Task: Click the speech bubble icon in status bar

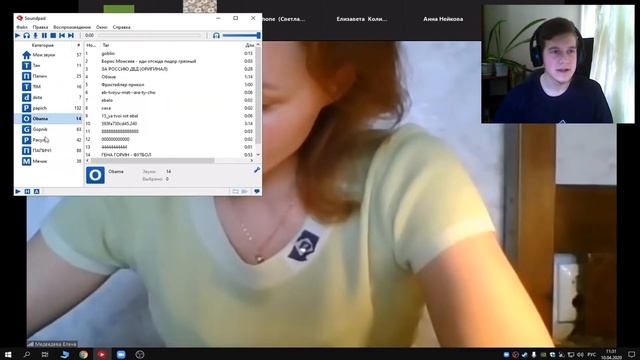Action: coord(257,191)
